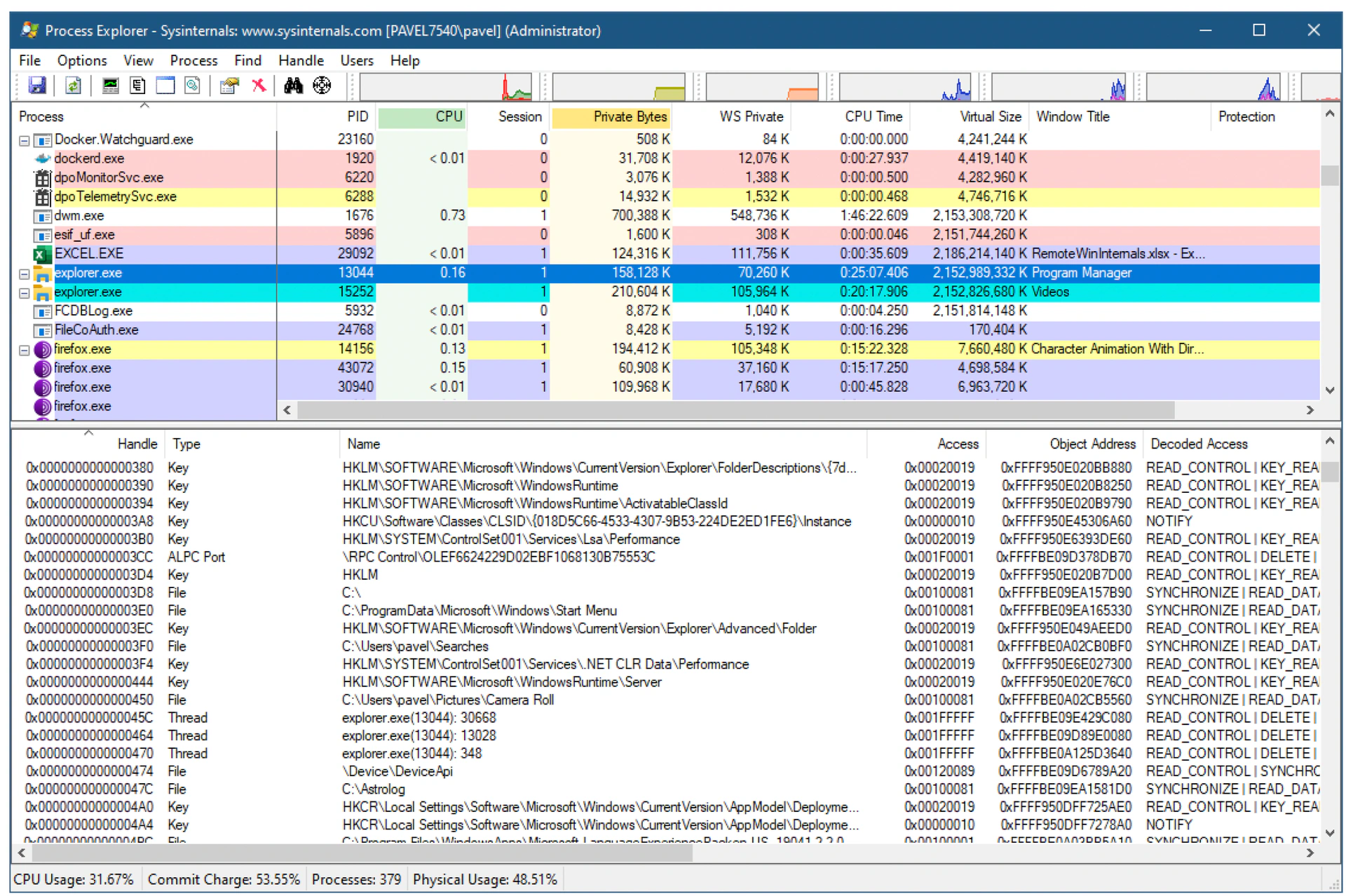Sort by the Virtual Size column header
The width and height of the screenshot is (1346, 896).
pos(970,116)
